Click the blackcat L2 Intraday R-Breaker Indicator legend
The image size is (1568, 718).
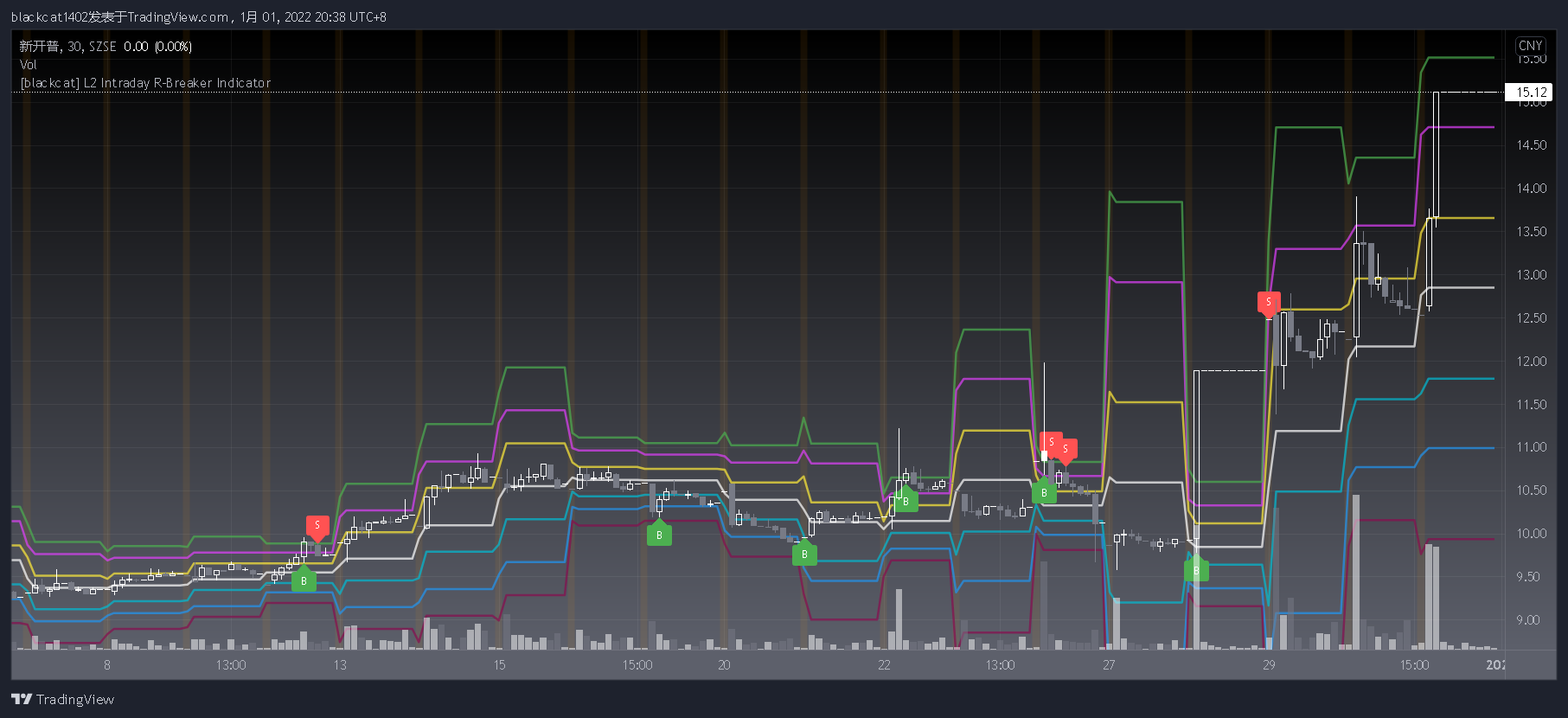[145, 83]
